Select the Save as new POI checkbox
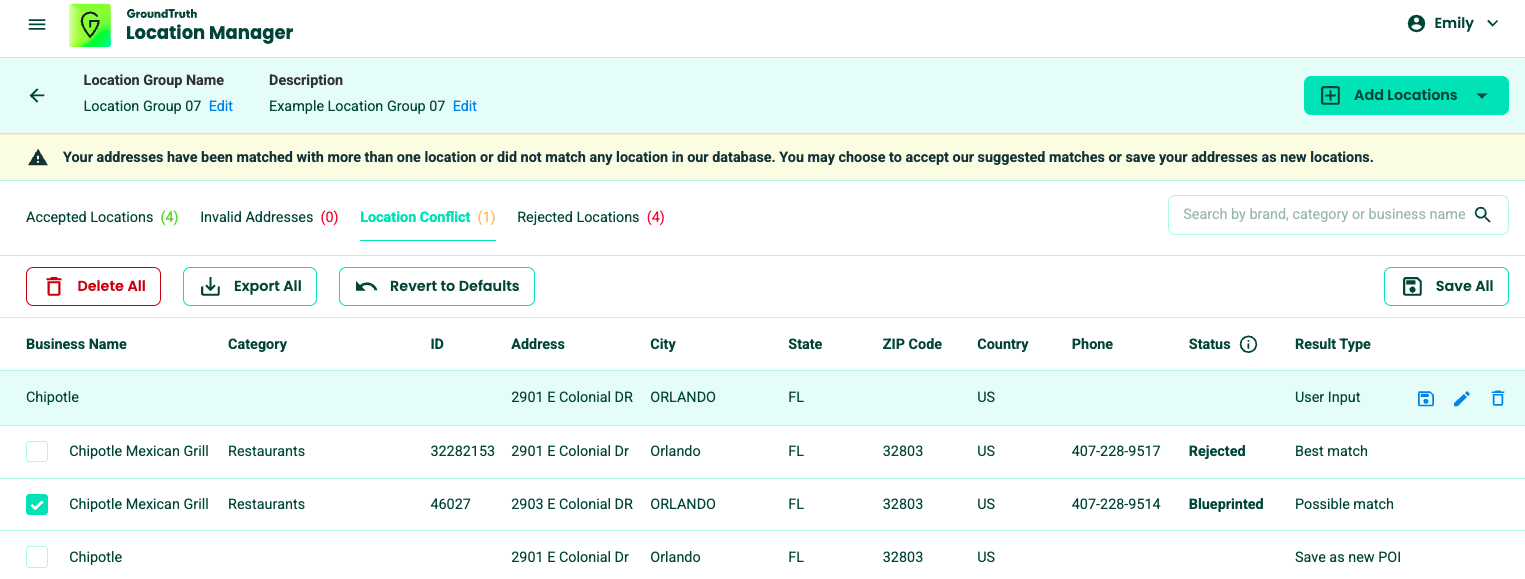 click(37, 558)
